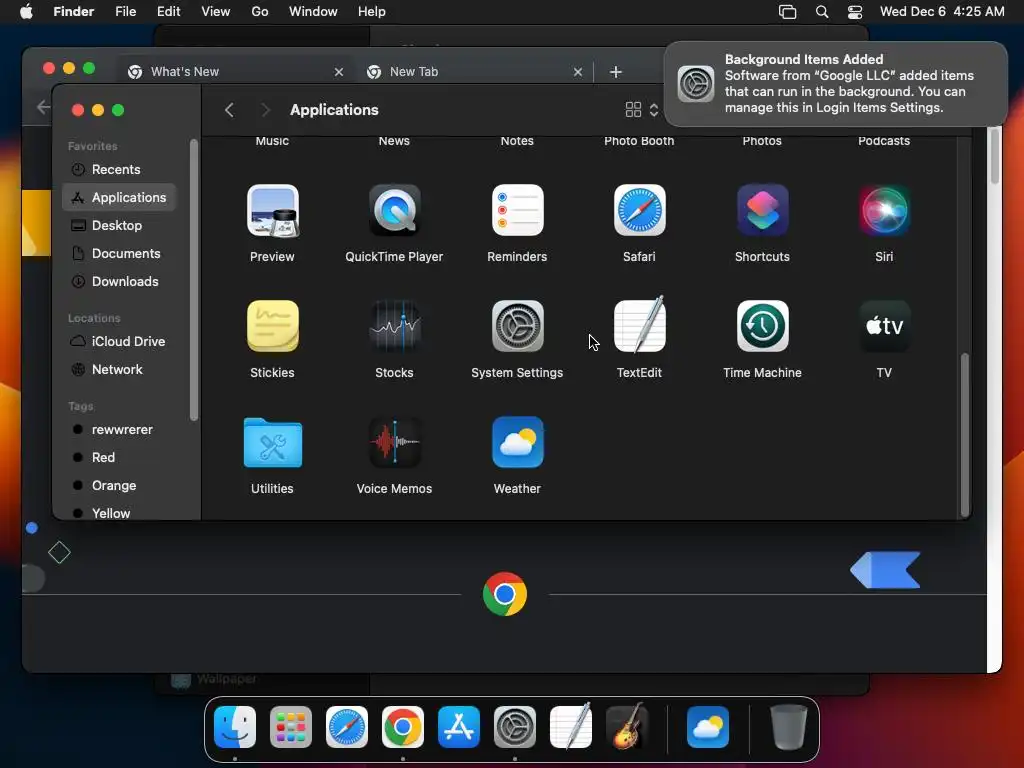Click System Settings icon in Dock
This screenshot has width=1024, height=768.
[x=515, y=727]
